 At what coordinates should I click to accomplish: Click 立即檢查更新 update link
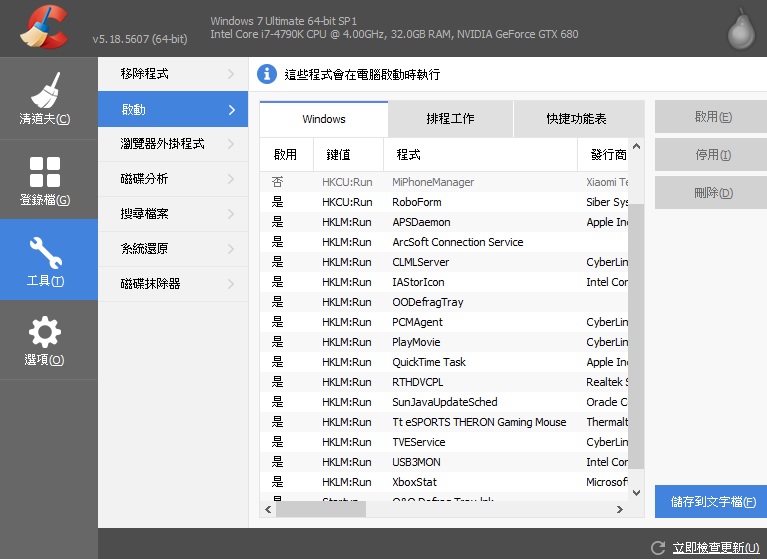pos(716,548)
